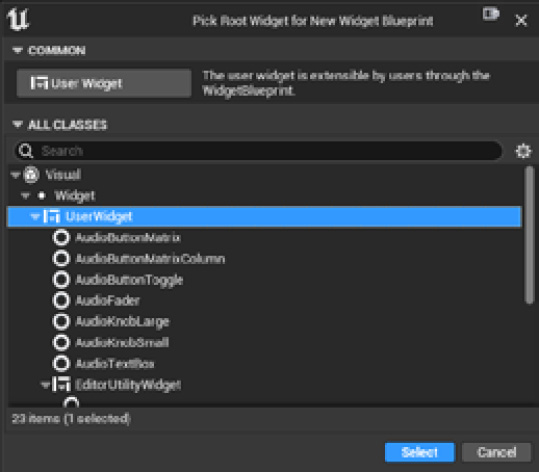Image resolution: width=539 pixels, height=472 pixels.
Task: Click the dock window icon in title bar
Action: coord(491,14)
